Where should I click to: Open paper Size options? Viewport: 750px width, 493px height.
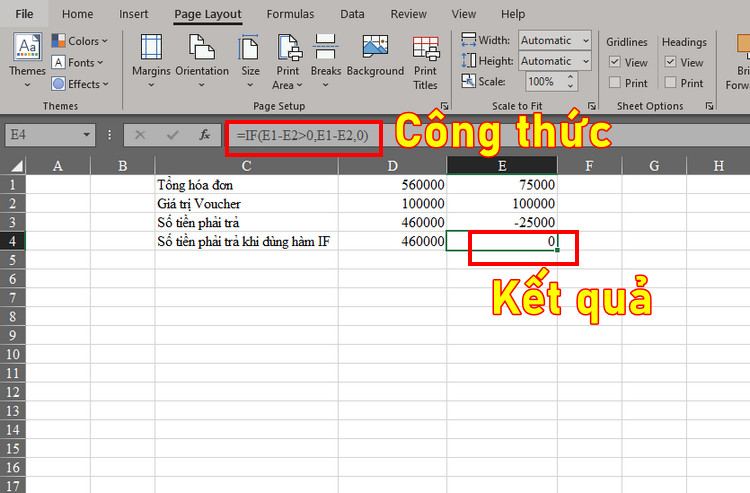(x=250, y=61)
